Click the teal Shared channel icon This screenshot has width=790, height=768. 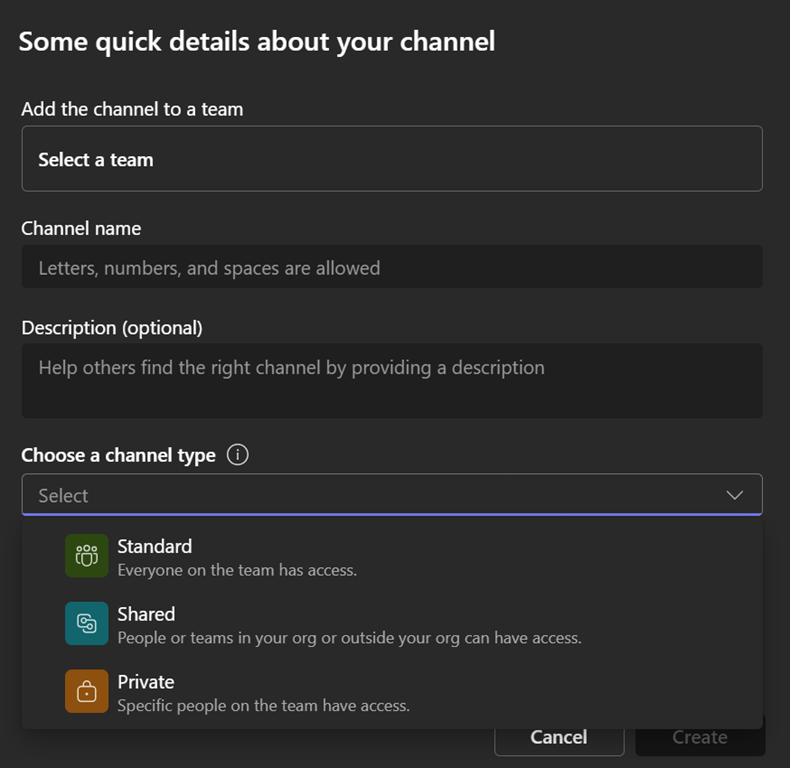(87, 624)
